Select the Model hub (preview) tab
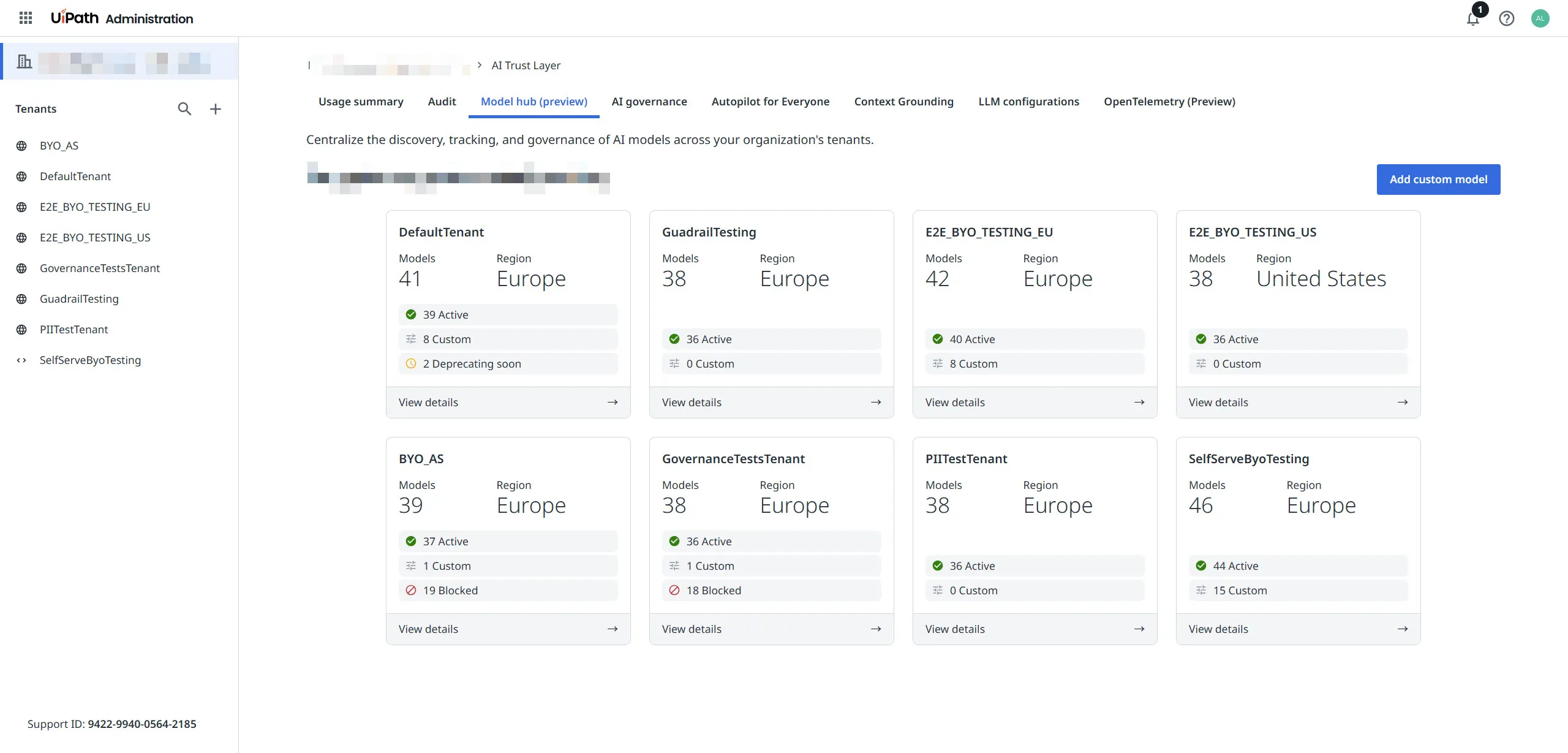The image size is (1568, 753). click(x=534, y=102)
